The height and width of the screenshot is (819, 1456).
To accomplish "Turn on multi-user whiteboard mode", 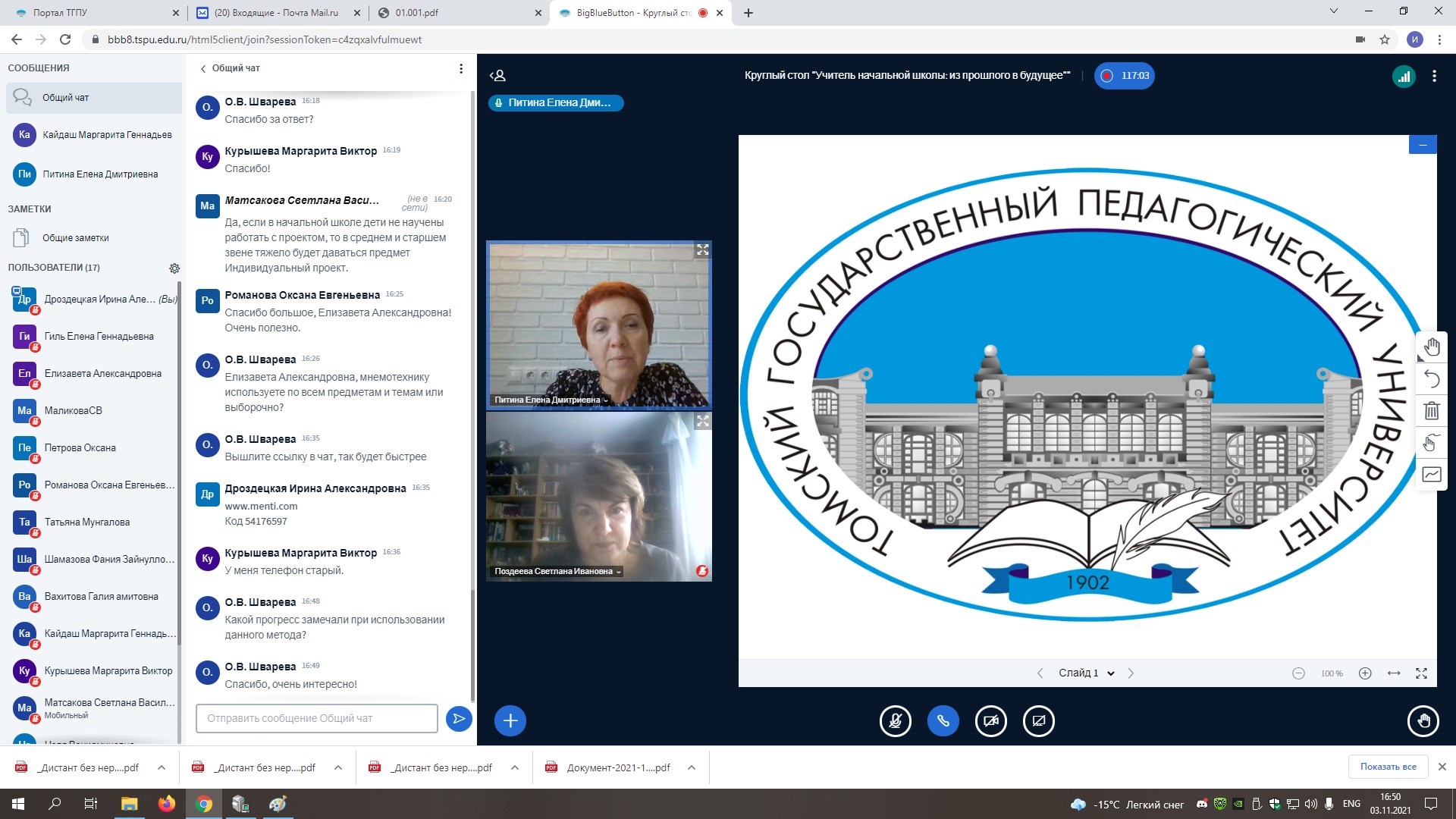I will [1432, 442].
